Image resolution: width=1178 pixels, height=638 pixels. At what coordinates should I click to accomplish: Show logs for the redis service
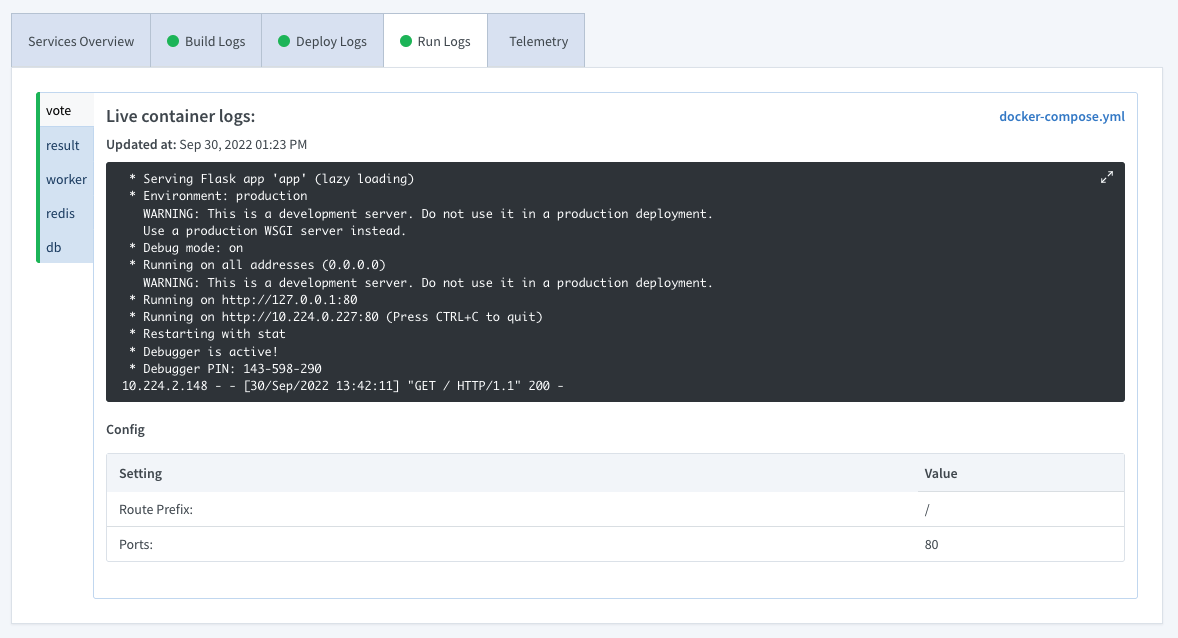[66, 213]
